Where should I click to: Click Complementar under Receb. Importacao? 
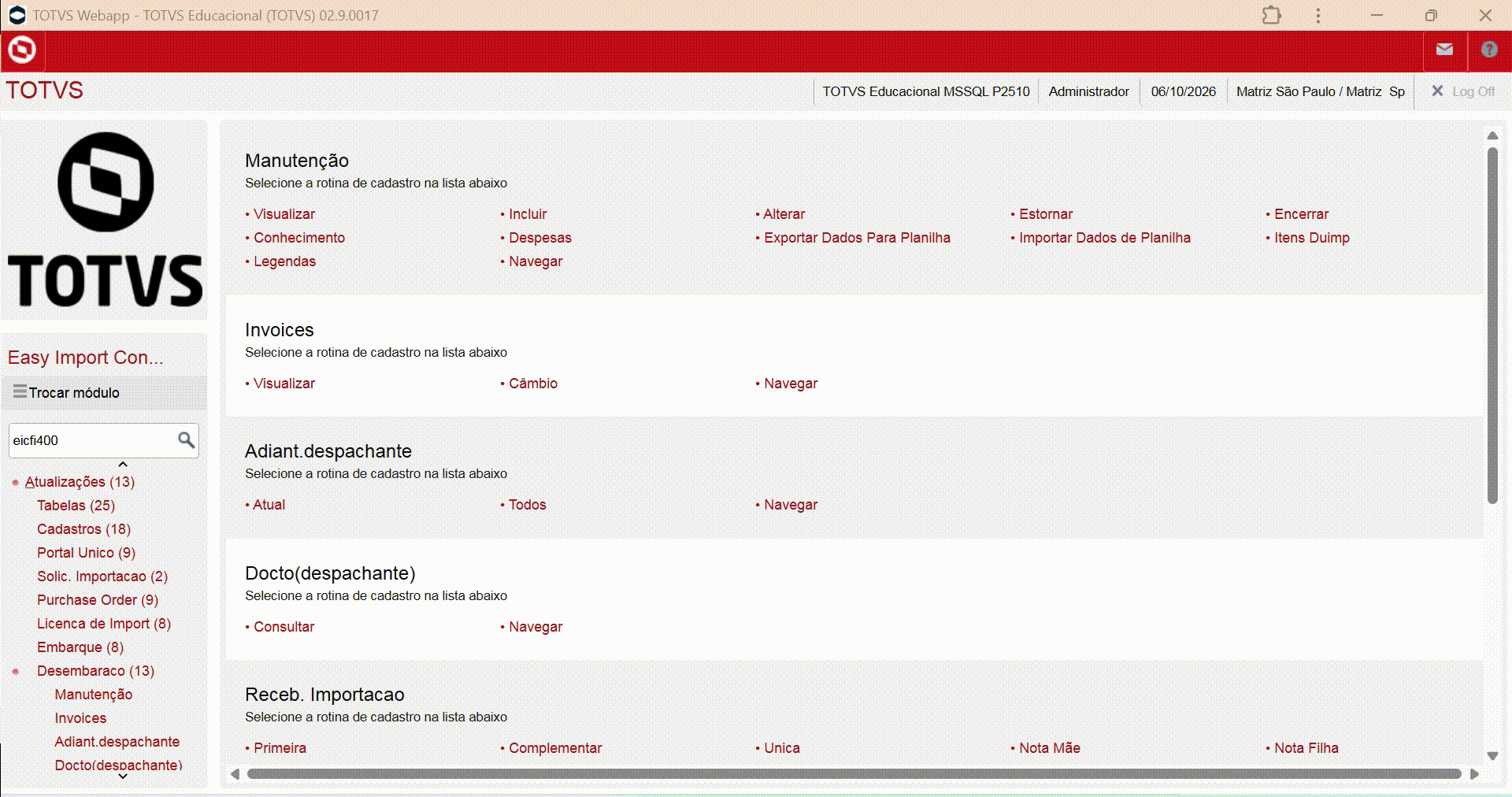pos(555,748)
